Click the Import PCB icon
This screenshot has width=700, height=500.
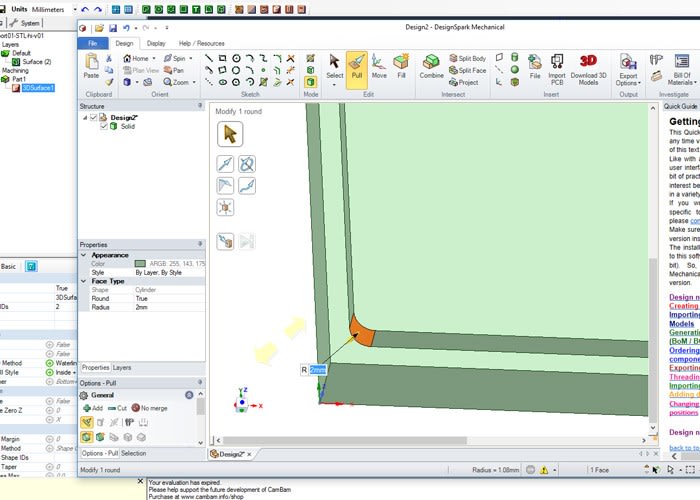(557, 69)
